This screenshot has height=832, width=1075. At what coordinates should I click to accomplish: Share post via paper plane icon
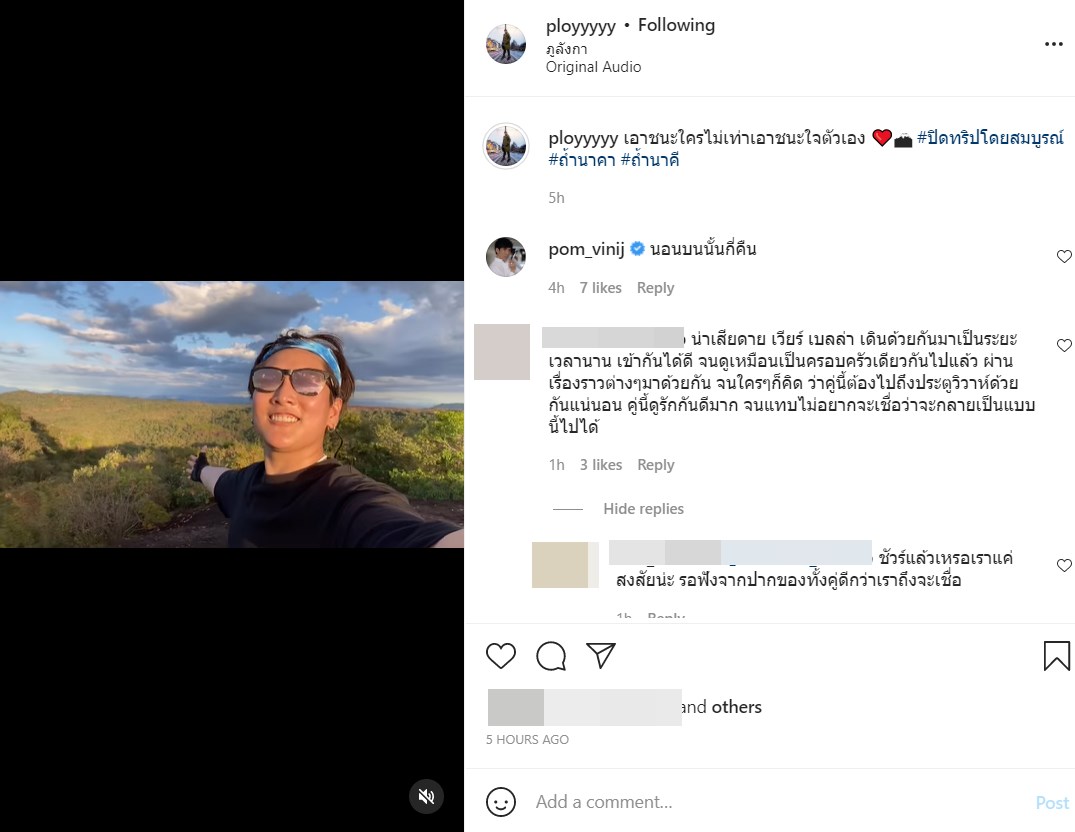[600, 655]
